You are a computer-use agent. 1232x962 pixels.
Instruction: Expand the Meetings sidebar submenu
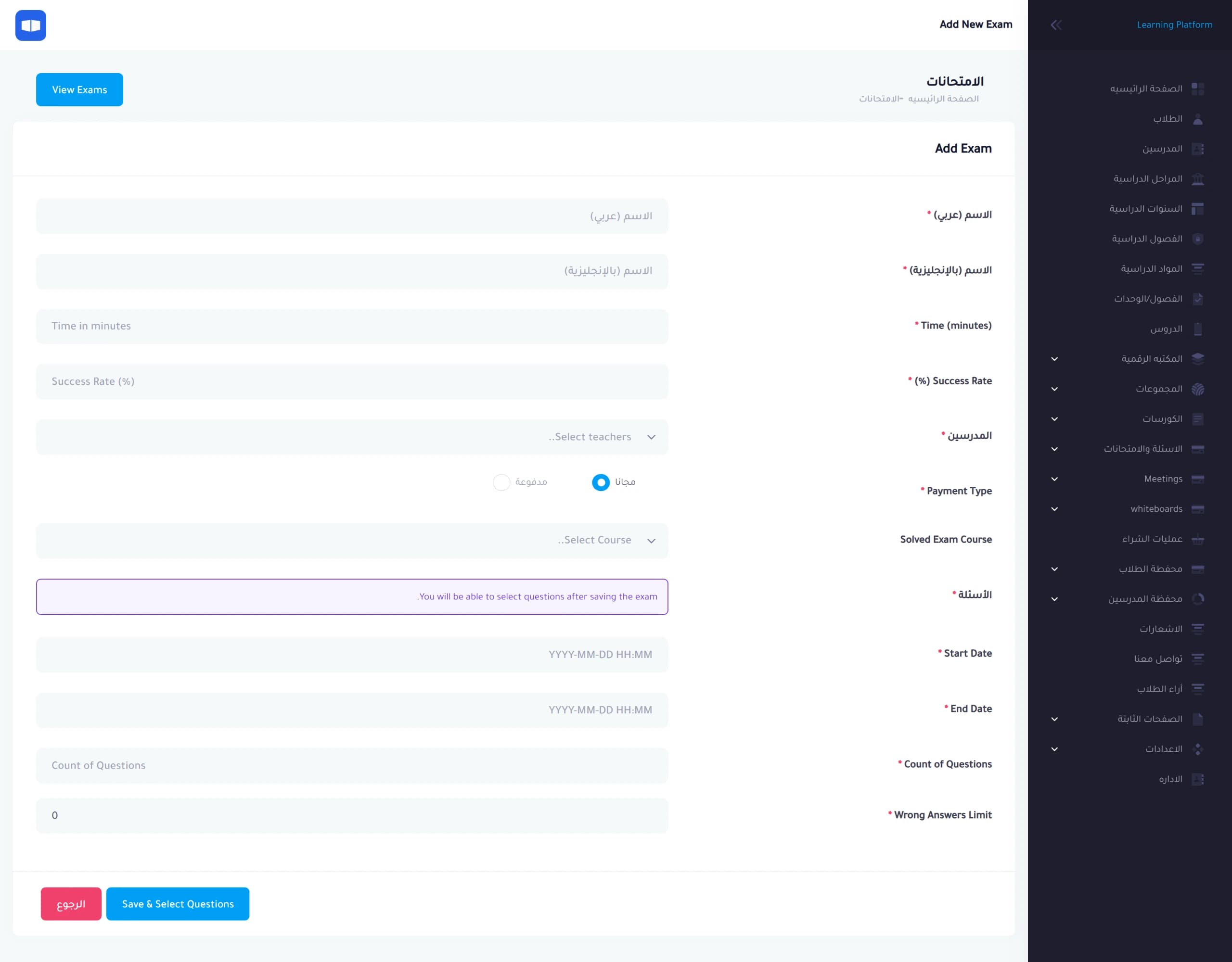[1054, 479]
